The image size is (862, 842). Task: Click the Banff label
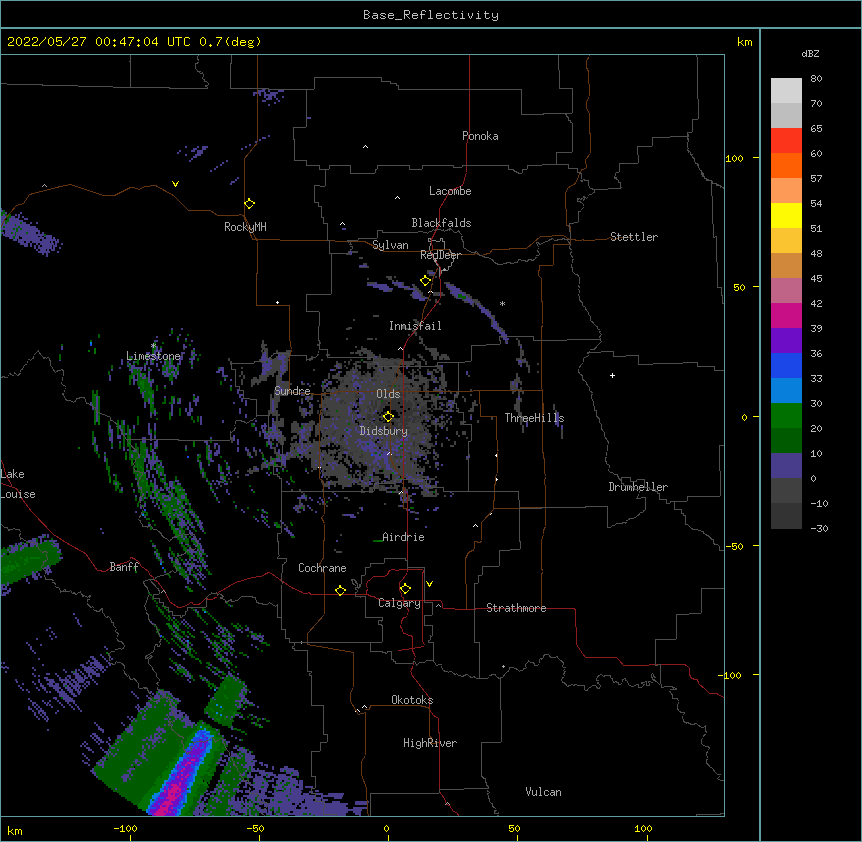[x=124, y=567]
